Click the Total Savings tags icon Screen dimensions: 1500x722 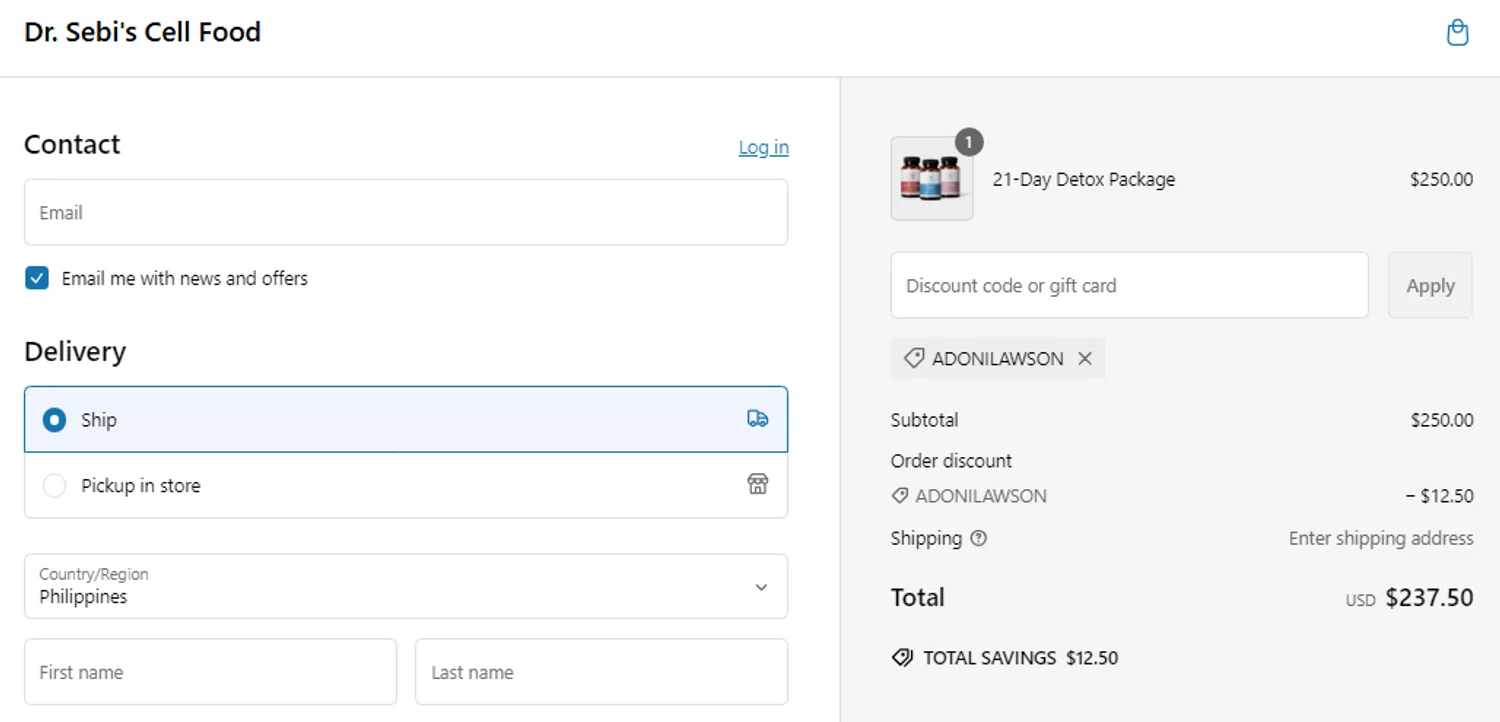tap(902, 658)
